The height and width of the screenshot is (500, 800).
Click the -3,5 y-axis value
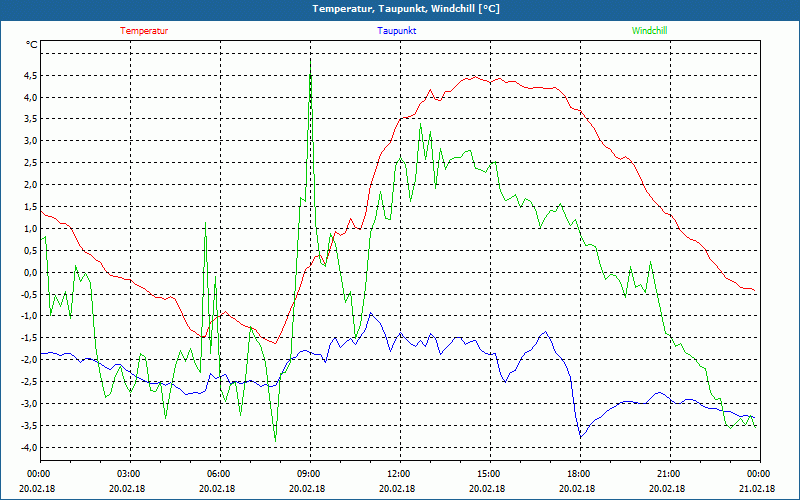(x=29, y=426)
